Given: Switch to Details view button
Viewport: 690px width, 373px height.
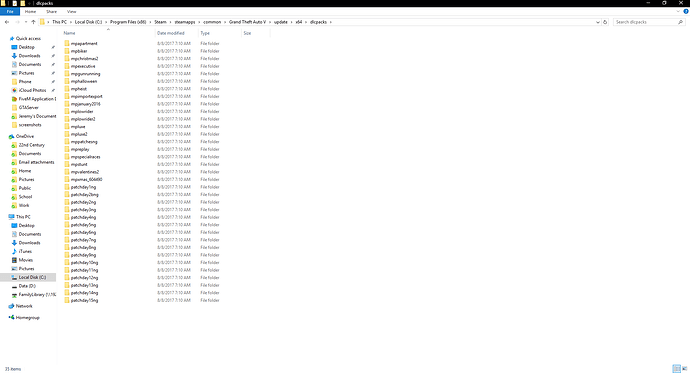Looking at the screenshot, I should (x=676, y=369).
